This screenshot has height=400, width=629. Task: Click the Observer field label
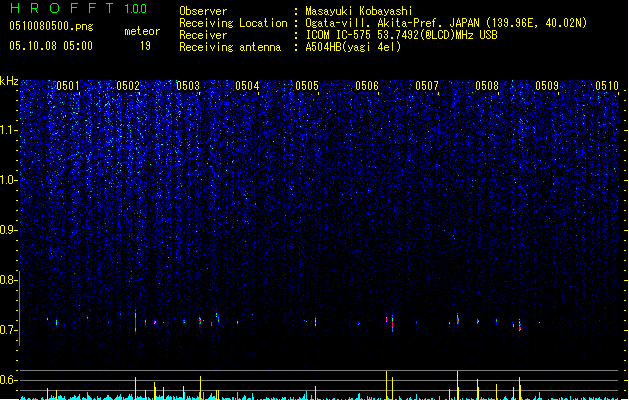point(203,11)
